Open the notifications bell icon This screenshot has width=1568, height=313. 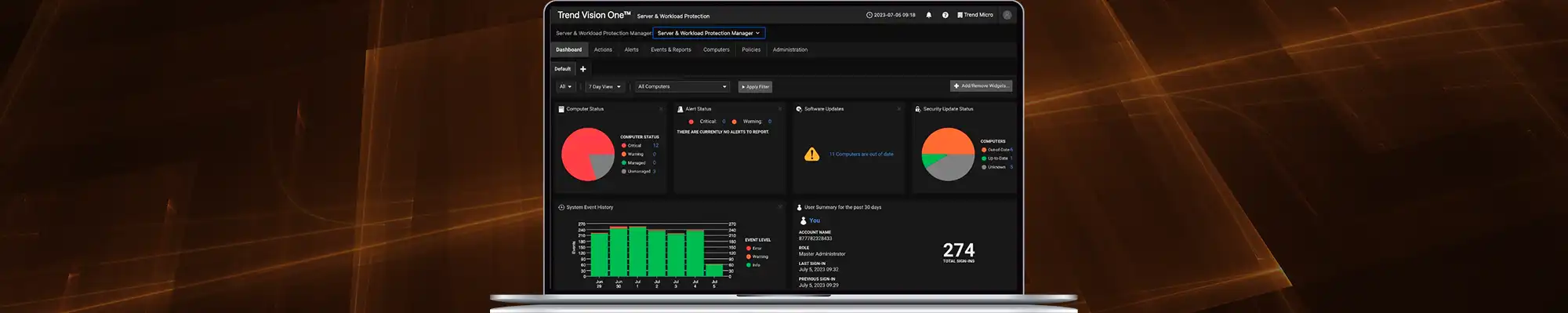(929, 15)
